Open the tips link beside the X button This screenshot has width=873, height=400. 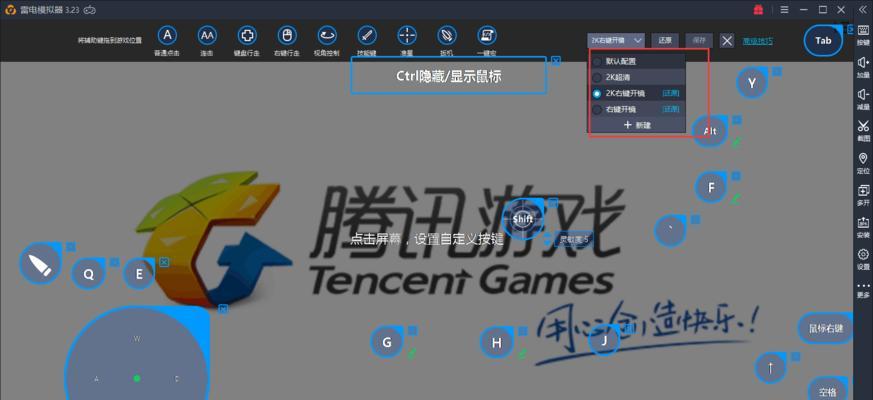[x=757, y=40]
